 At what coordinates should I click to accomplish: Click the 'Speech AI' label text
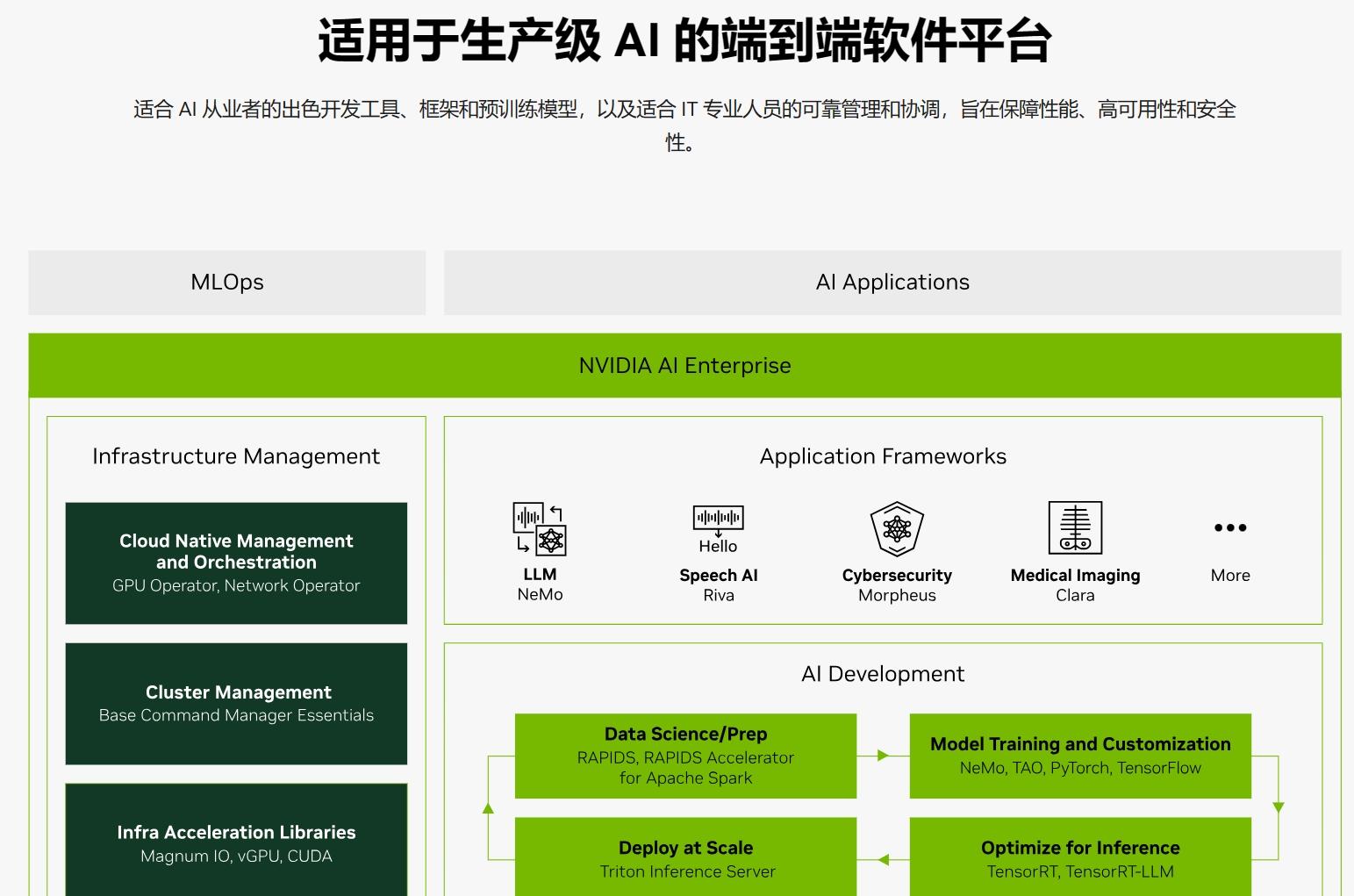tap(719, 576)
